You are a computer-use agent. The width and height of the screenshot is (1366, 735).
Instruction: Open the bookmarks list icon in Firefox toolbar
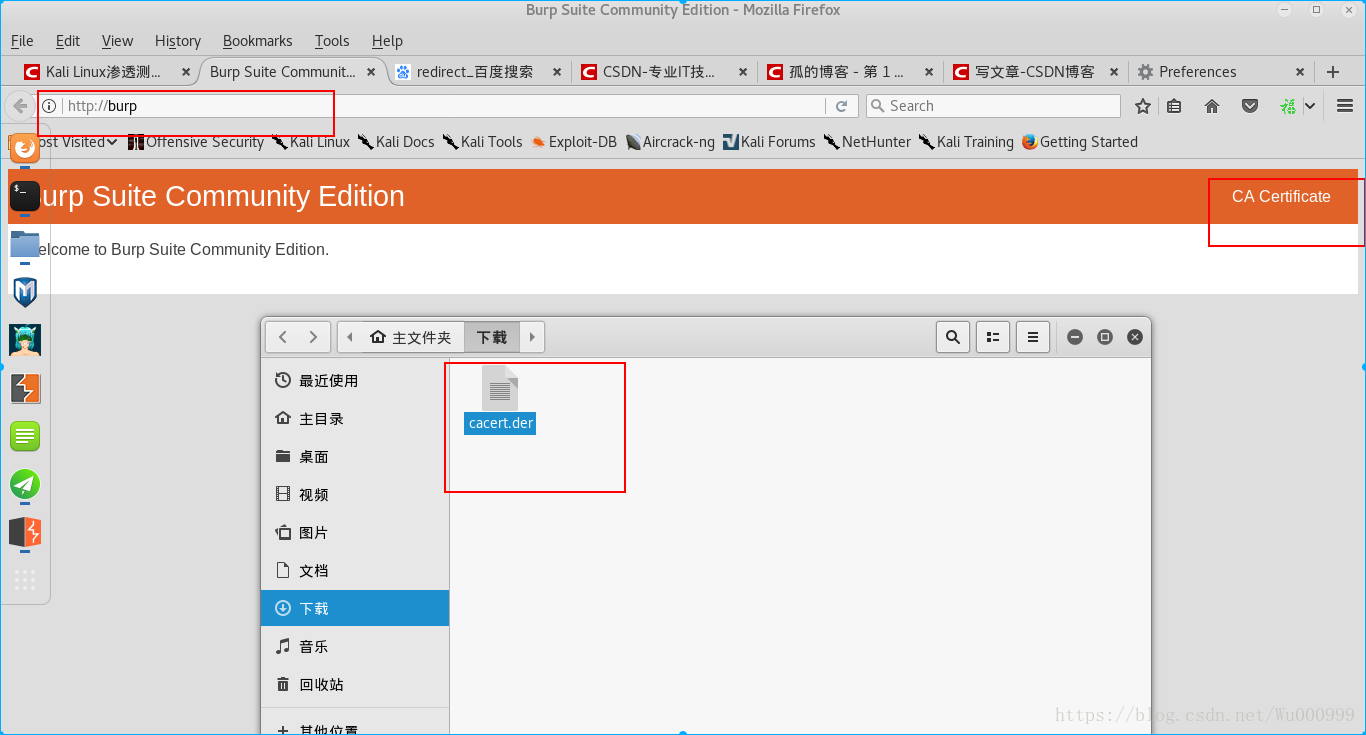click(1174, 106)
